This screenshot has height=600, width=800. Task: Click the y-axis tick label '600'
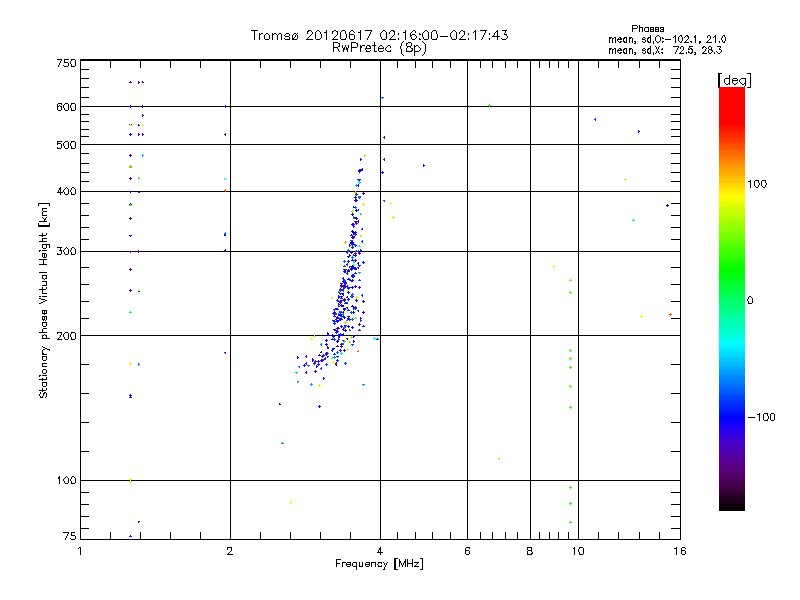click(66, 107)
